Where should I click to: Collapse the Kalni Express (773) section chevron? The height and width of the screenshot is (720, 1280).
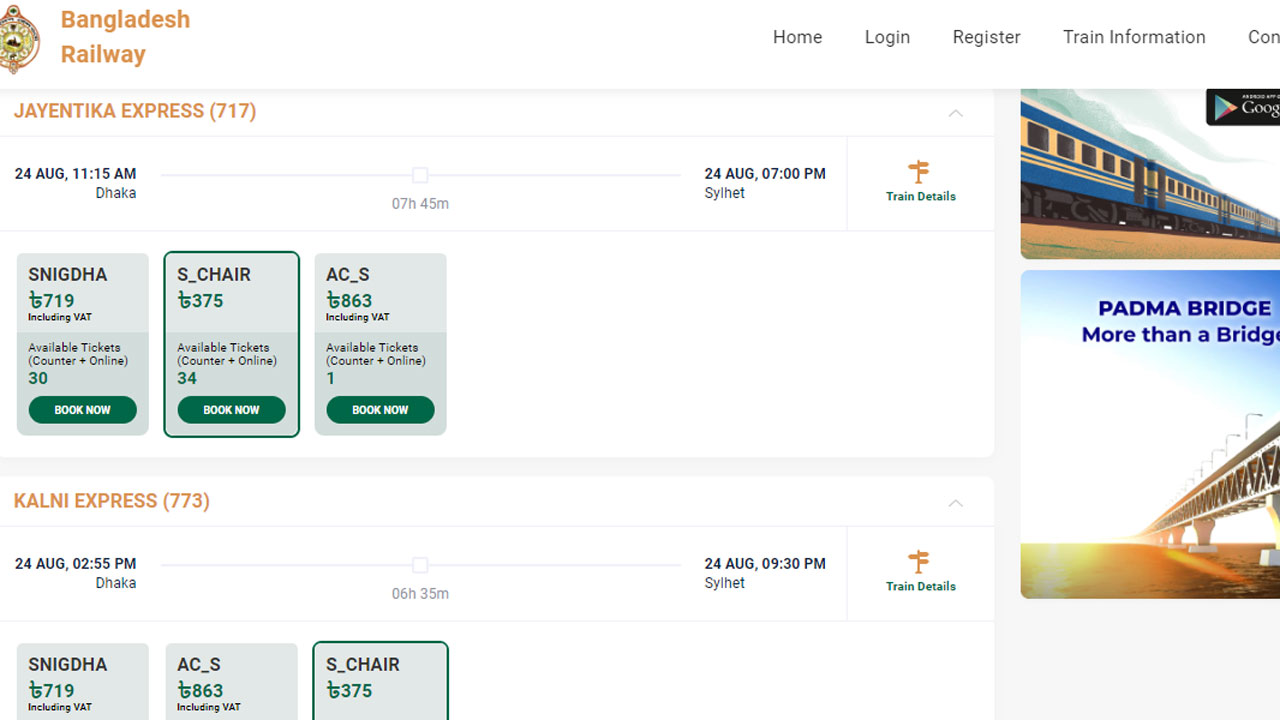(955, 503)
